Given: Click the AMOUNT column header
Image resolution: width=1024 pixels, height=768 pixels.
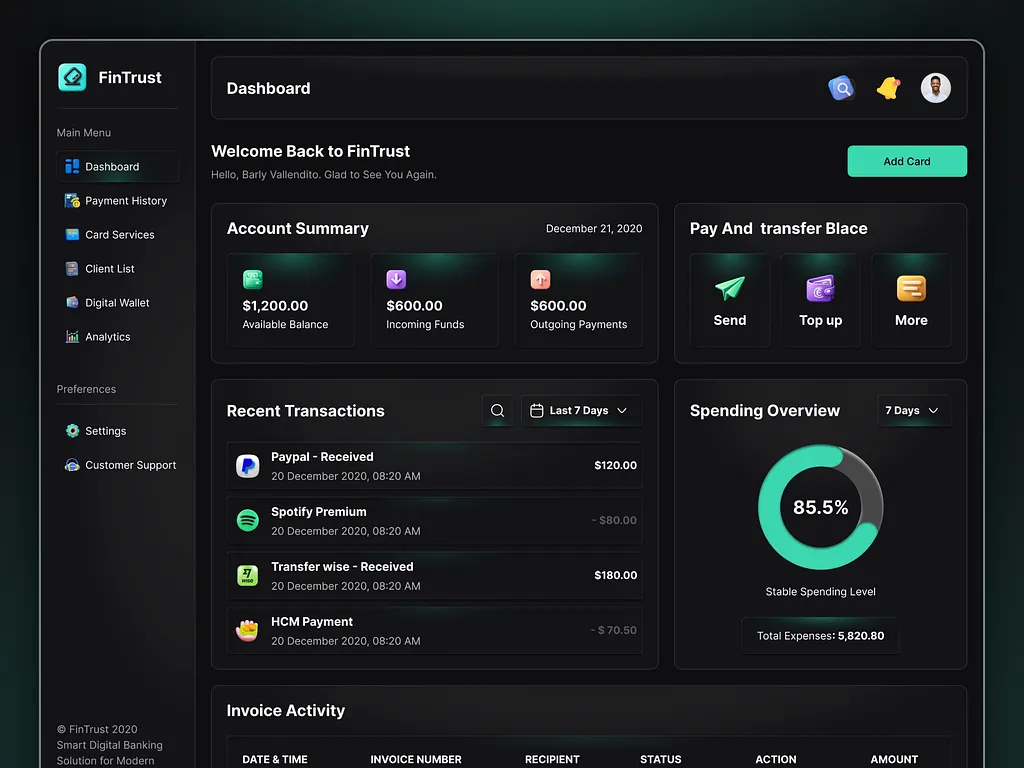Looking at the screenshot, I should point(894,760).
